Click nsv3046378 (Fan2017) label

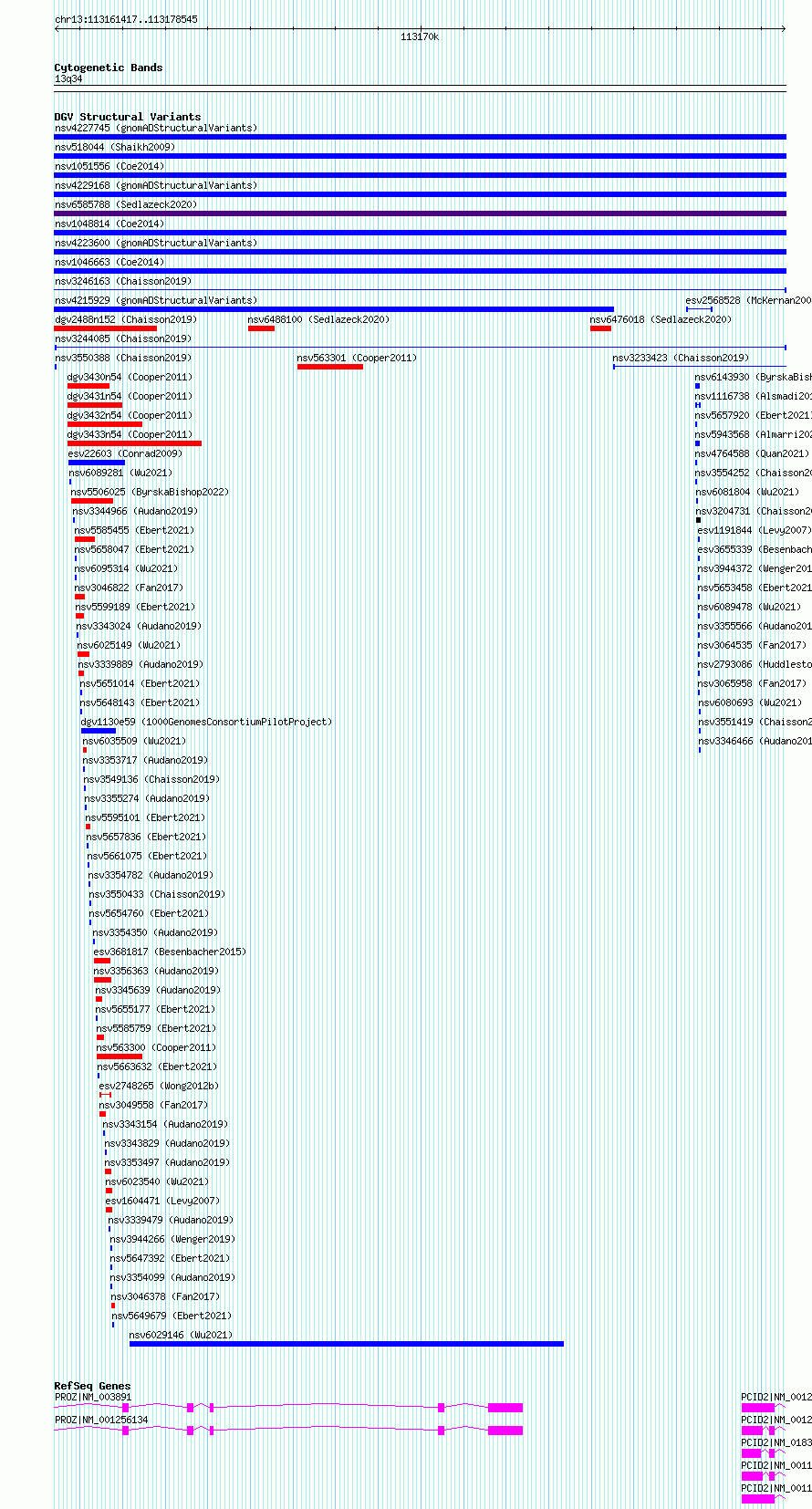[x=165, y=1296]
